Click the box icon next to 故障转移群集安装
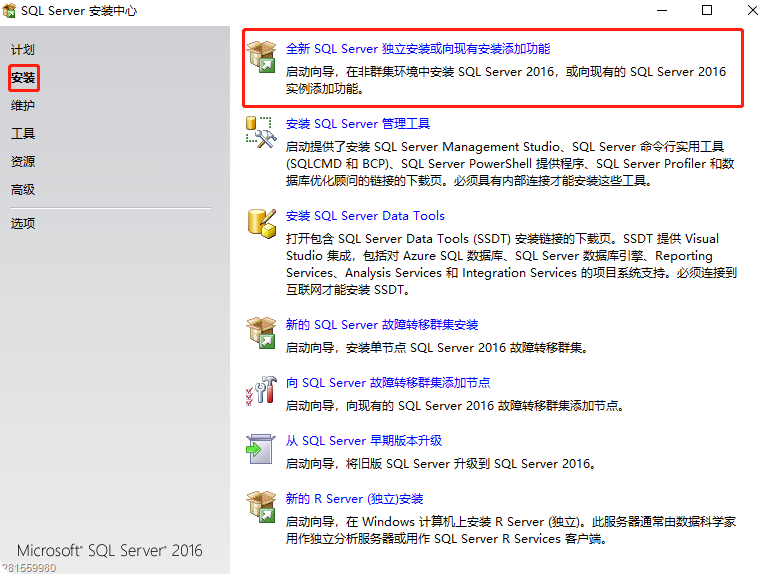 (261, 333)
